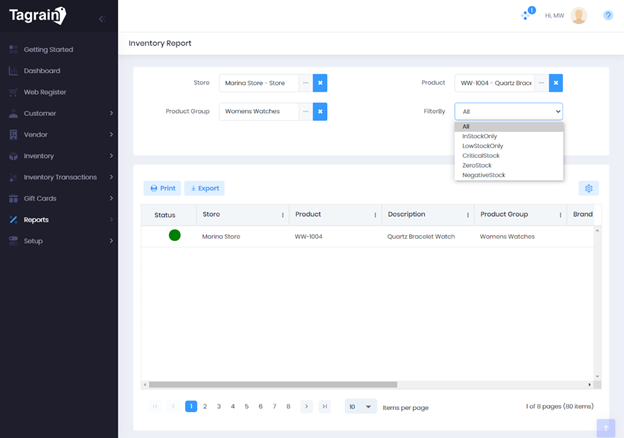Image resolution: width=624 pixels, height=438 pixels.
Task: Click the Store input field
Action: pyautogui.click(x=259, y=83)
